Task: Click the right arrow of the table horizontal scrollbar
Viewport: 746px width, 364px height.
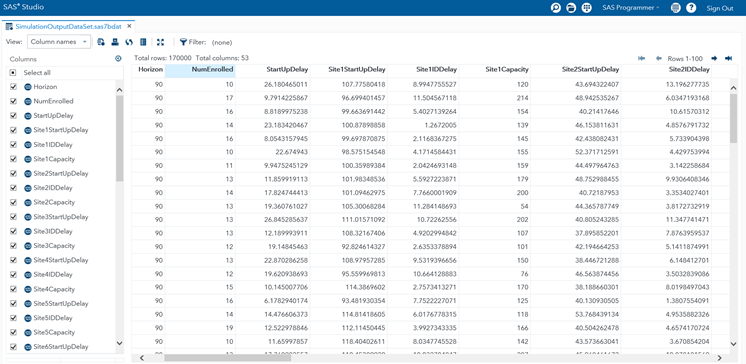Action: pyautogui.click(x=719, y=358)
